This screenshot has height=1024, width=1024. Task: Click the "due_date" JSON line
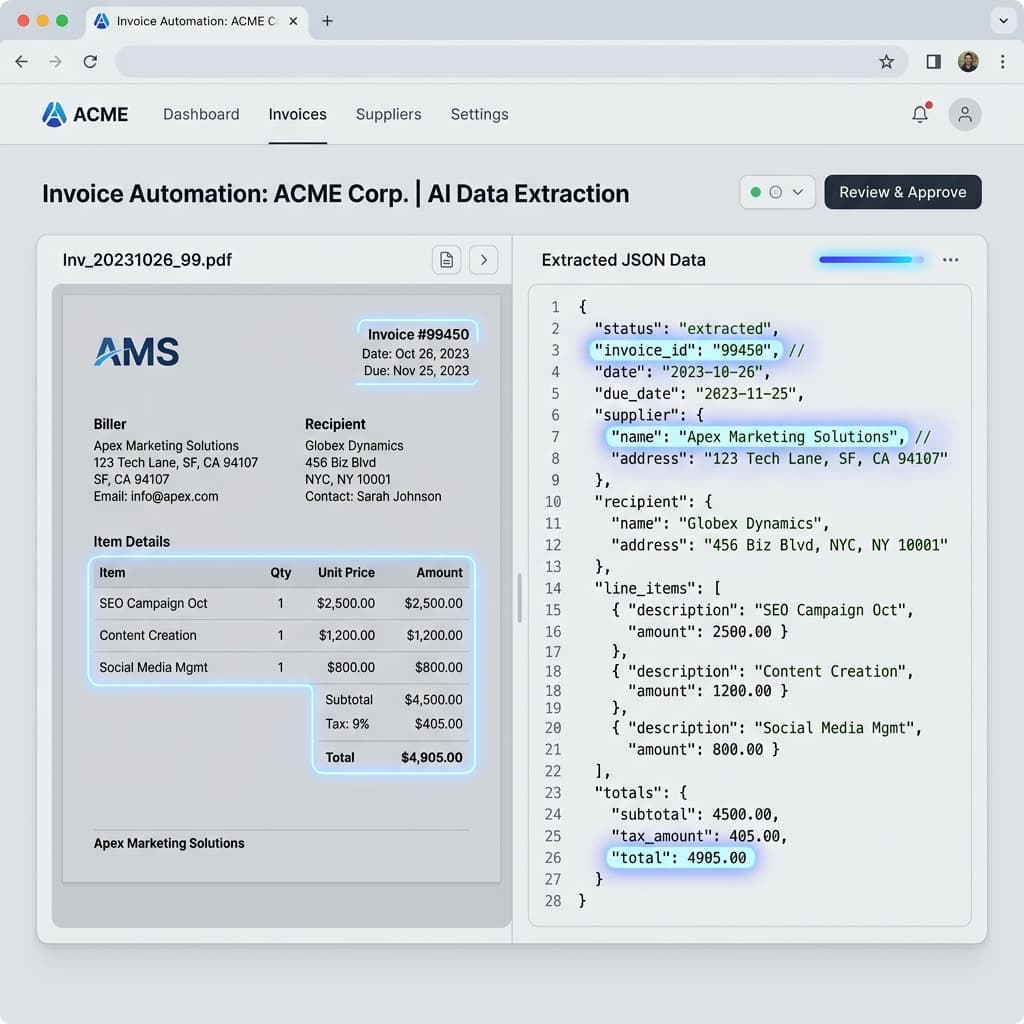pyautogui.click(x=699, y=393)
